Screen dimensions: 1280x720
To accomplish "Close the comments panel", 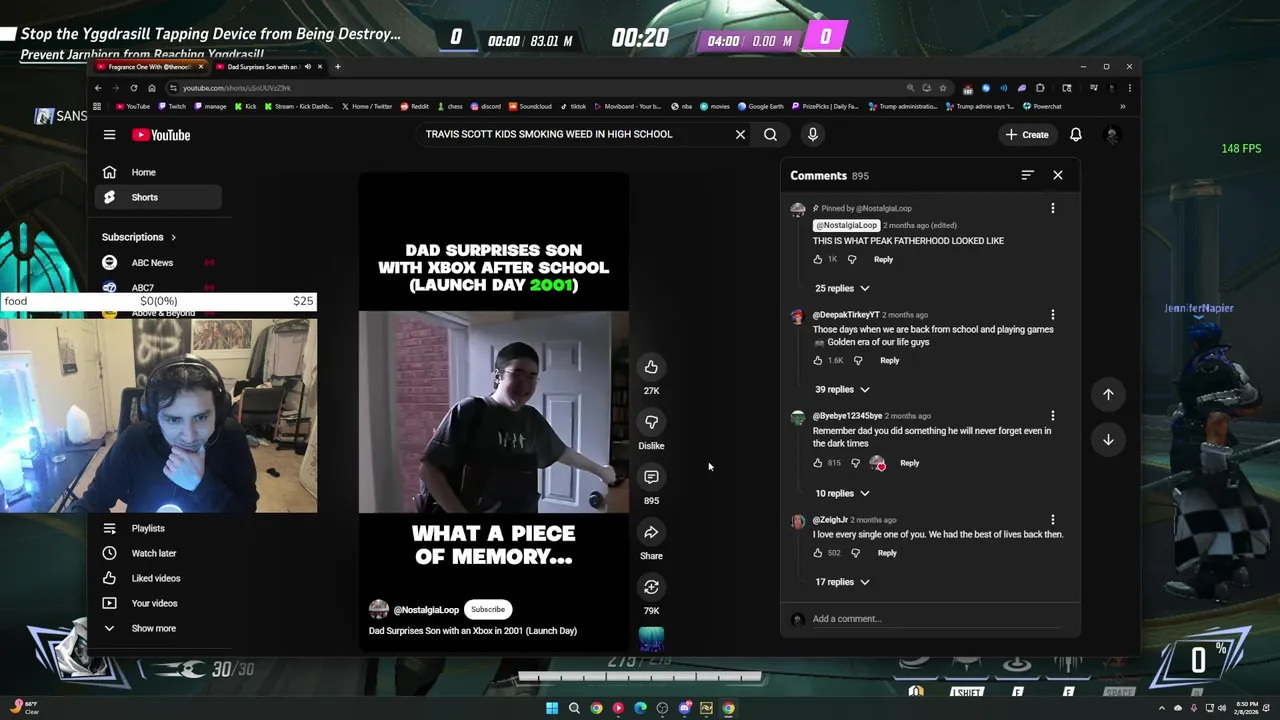I will [x=1057, y=175].
